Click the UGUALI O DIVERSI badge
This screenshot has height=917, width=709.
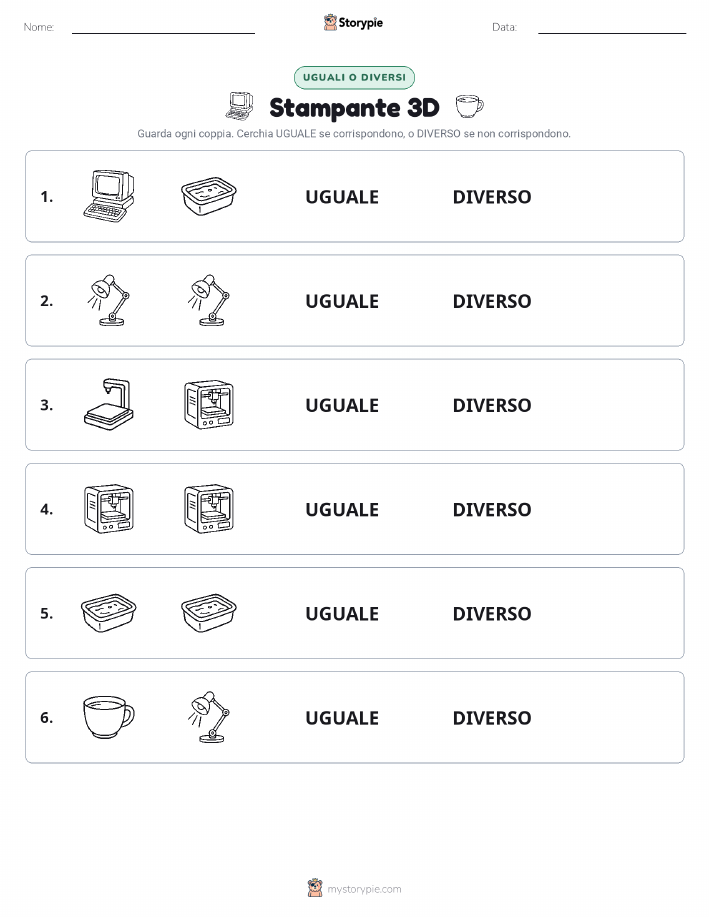[354, 77]
